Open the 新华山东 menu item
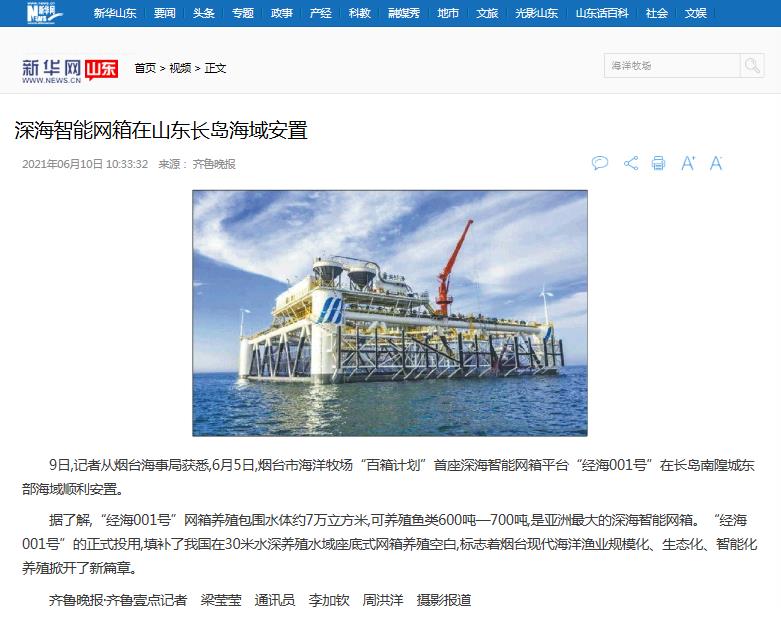This screenshot has height=640, width=781. 115,13
